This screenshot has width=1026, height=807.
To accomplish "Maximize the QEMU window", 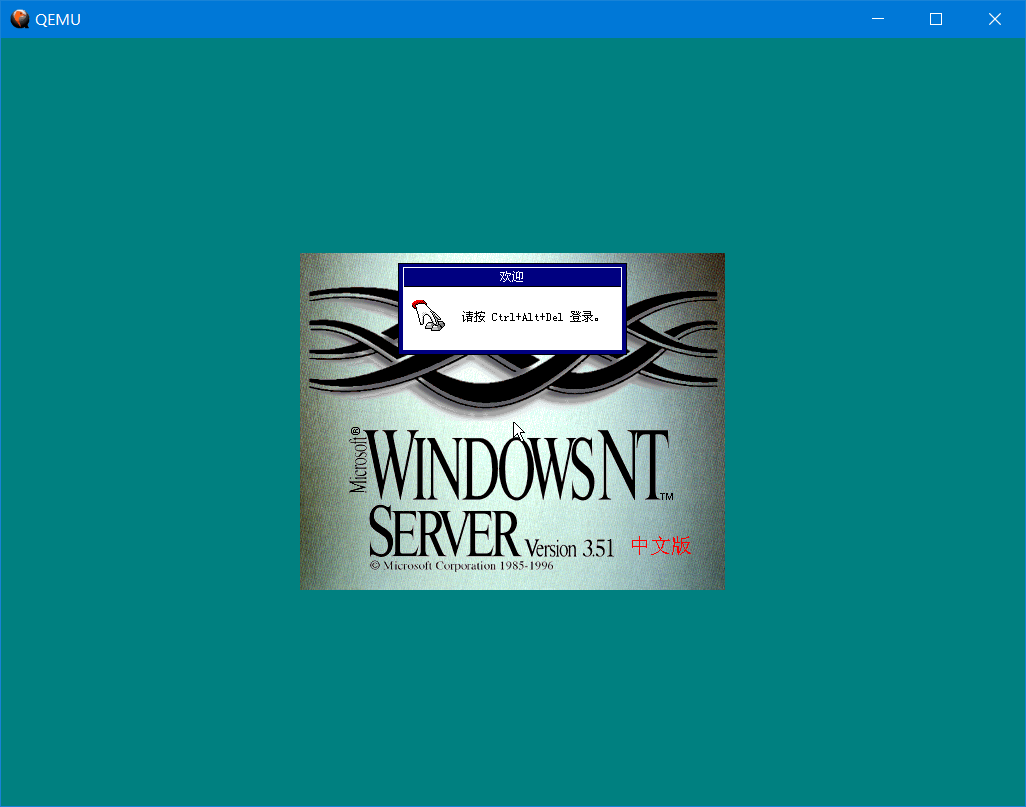I will [936, 19].
